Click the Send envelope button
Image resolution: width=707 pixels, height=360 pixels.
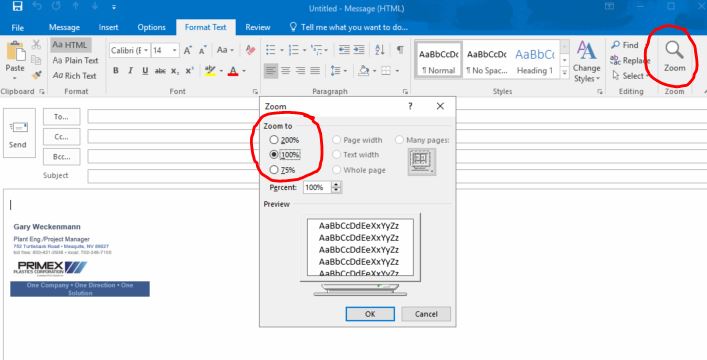[x=18, y=133]
